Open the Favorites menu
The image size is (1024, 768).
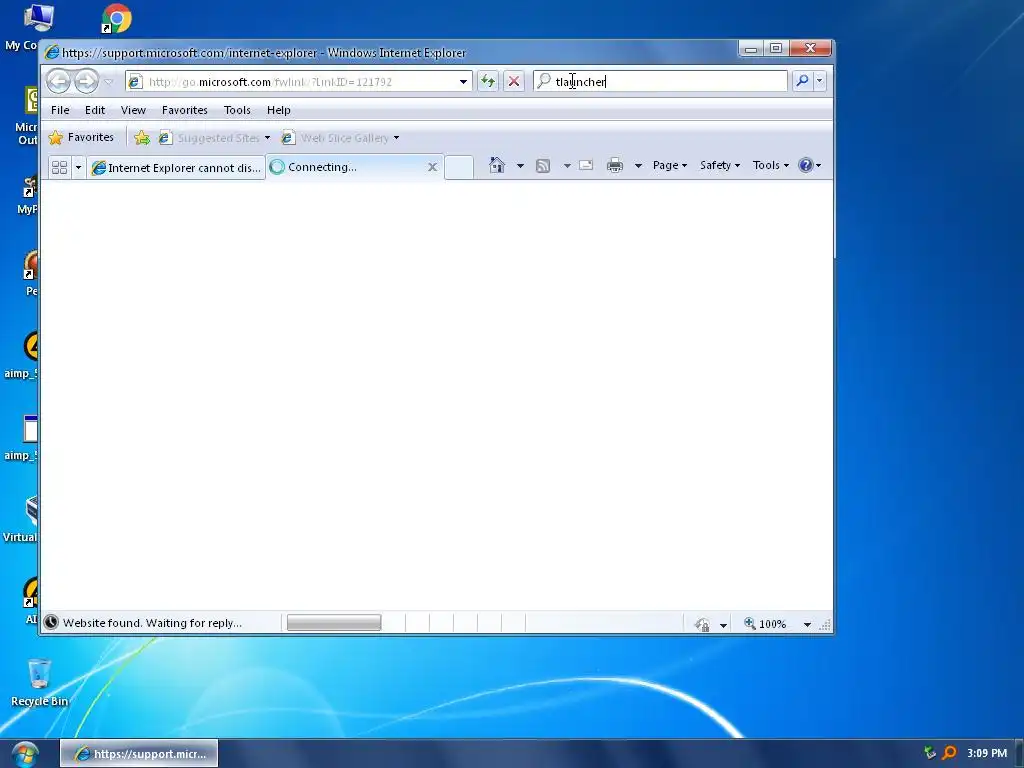point(185,110)
